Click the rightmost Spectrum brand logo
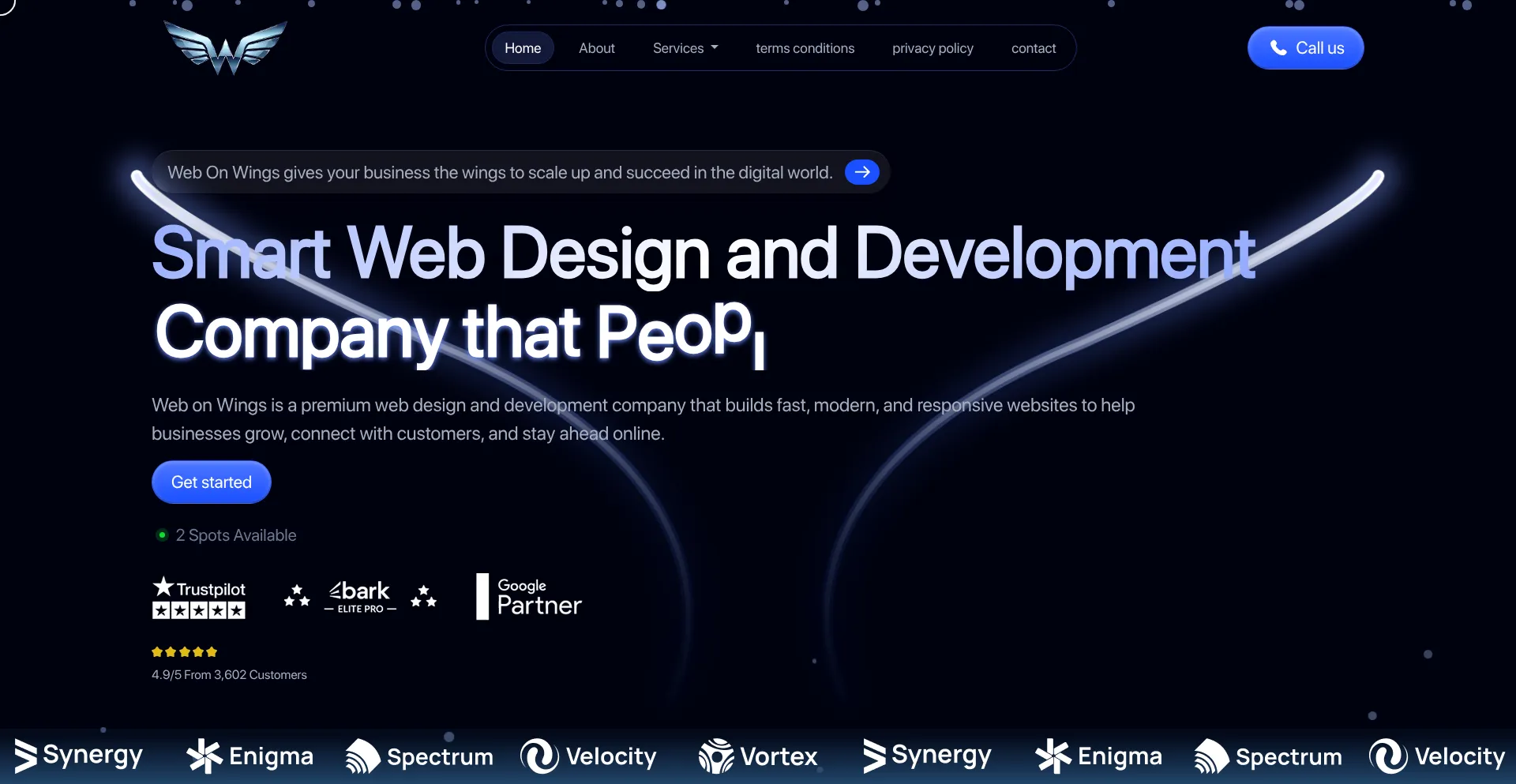 coord(1268,756)
